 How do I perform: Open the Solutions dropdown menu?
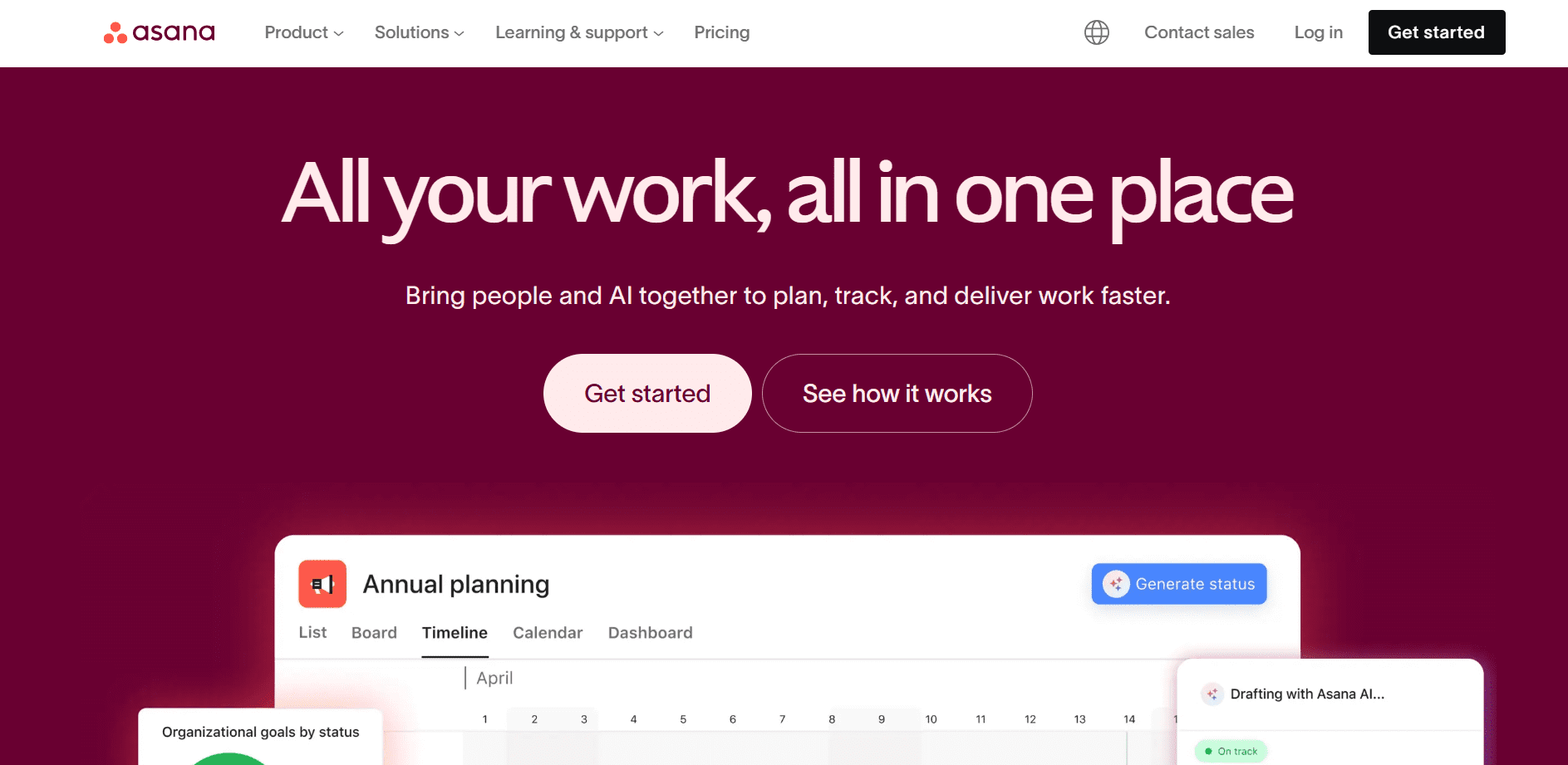(418, 32)
